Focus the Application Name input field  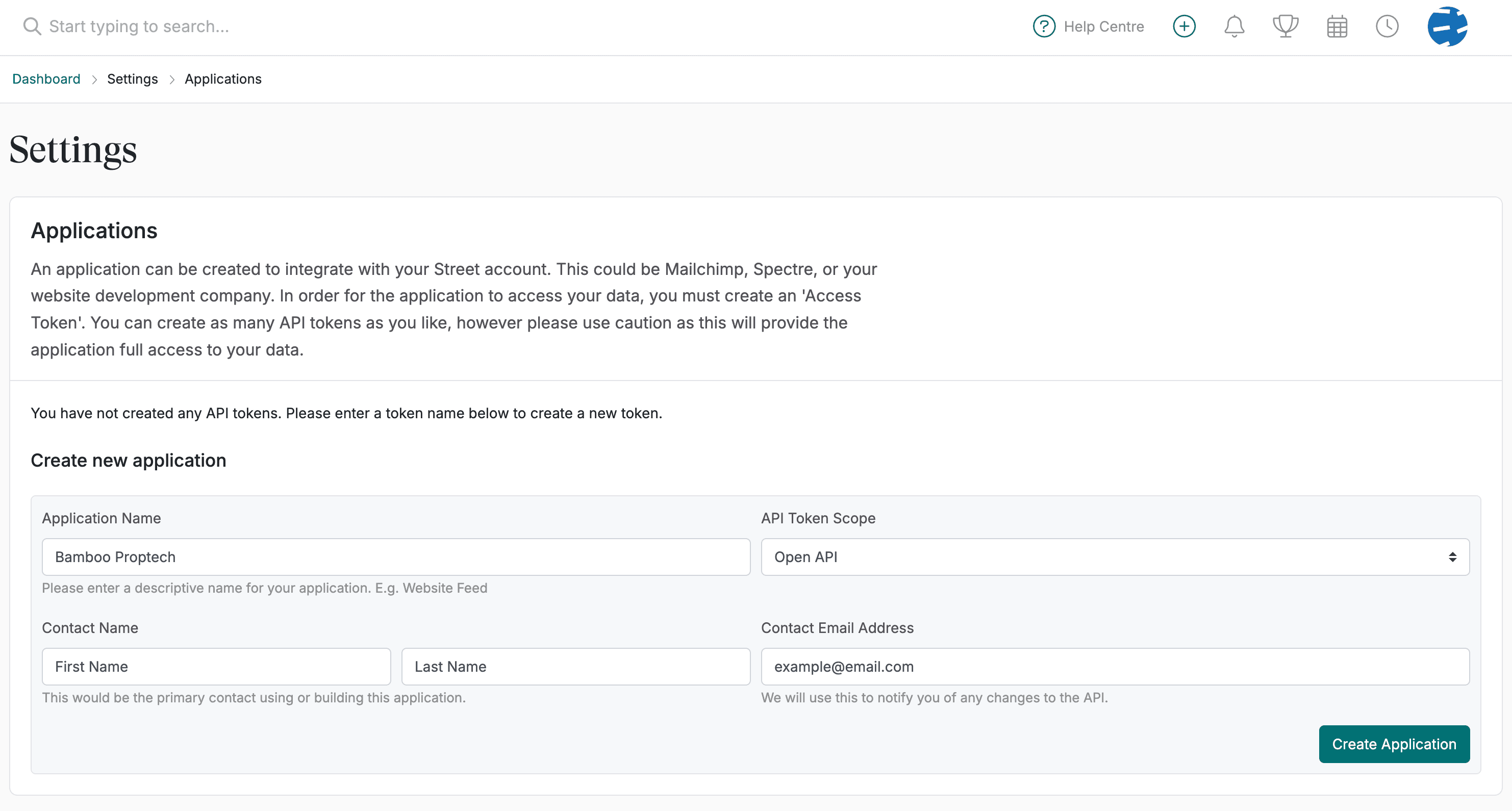(396, 557)
